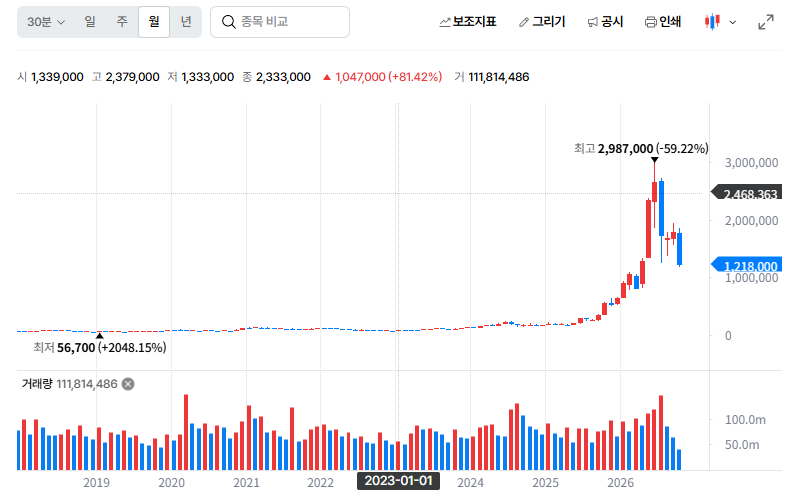The height and width of the screenshot is (501, 791).
Task: Expand the chart type dropdown arrow
Action: (x=733, y=22)
